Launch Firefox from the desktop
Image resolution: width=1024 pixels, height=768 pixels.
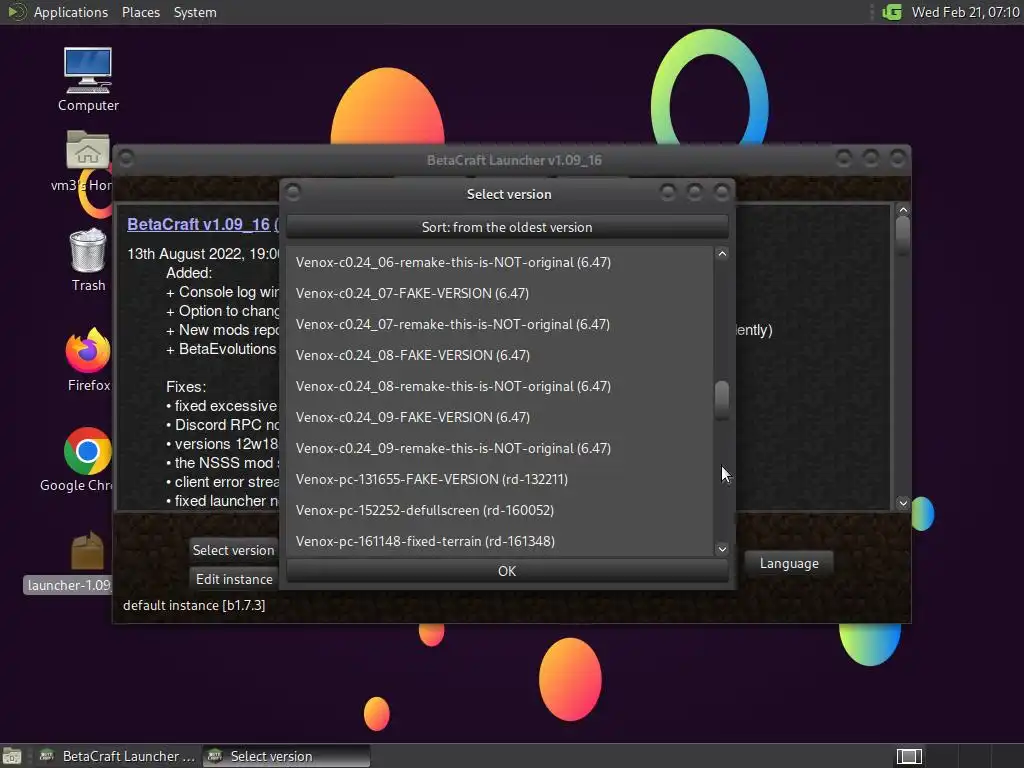tap(88, 359)
